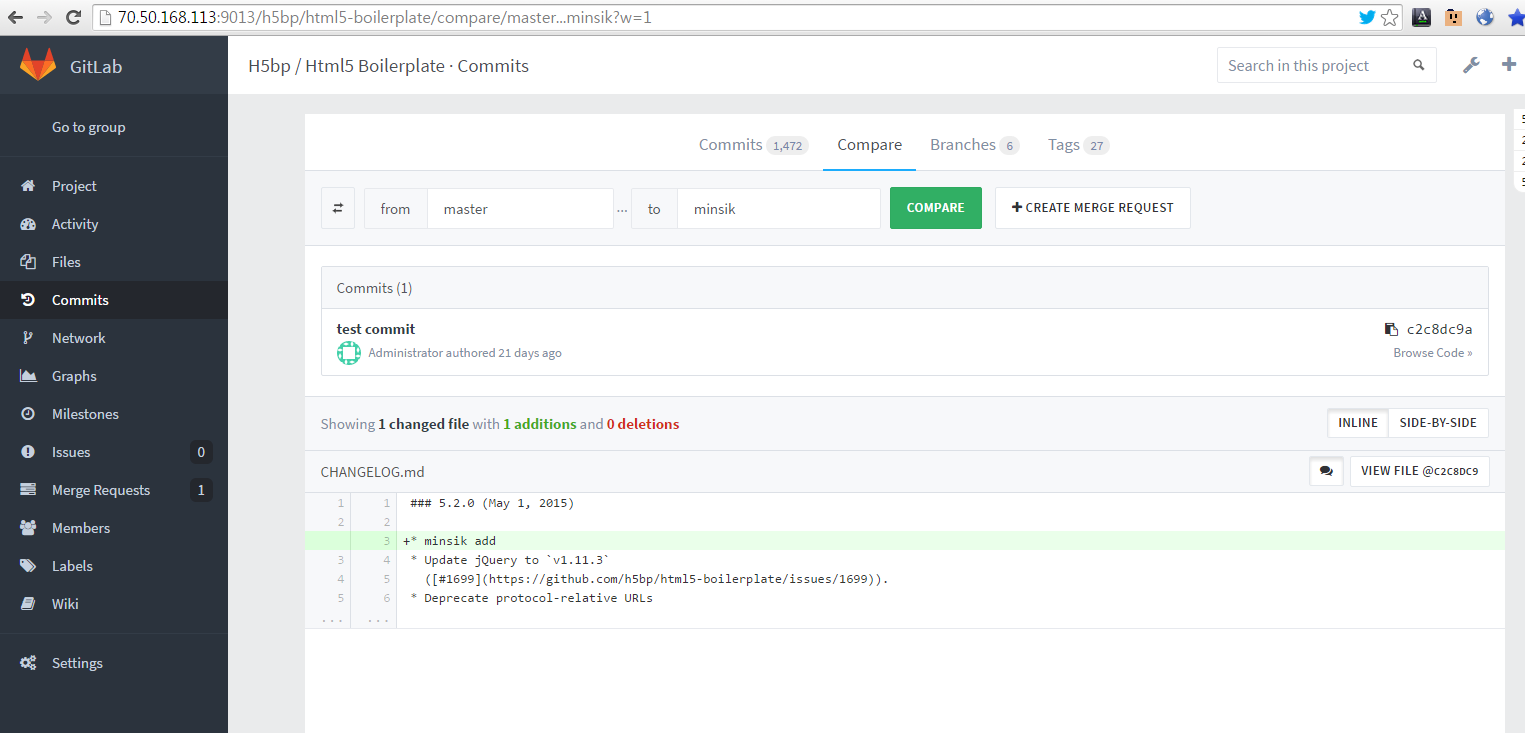Image resolution: width=1525 pixels, height=733 pixels.
Task: Follow the Browse Code link
Action: point(1432,352)
